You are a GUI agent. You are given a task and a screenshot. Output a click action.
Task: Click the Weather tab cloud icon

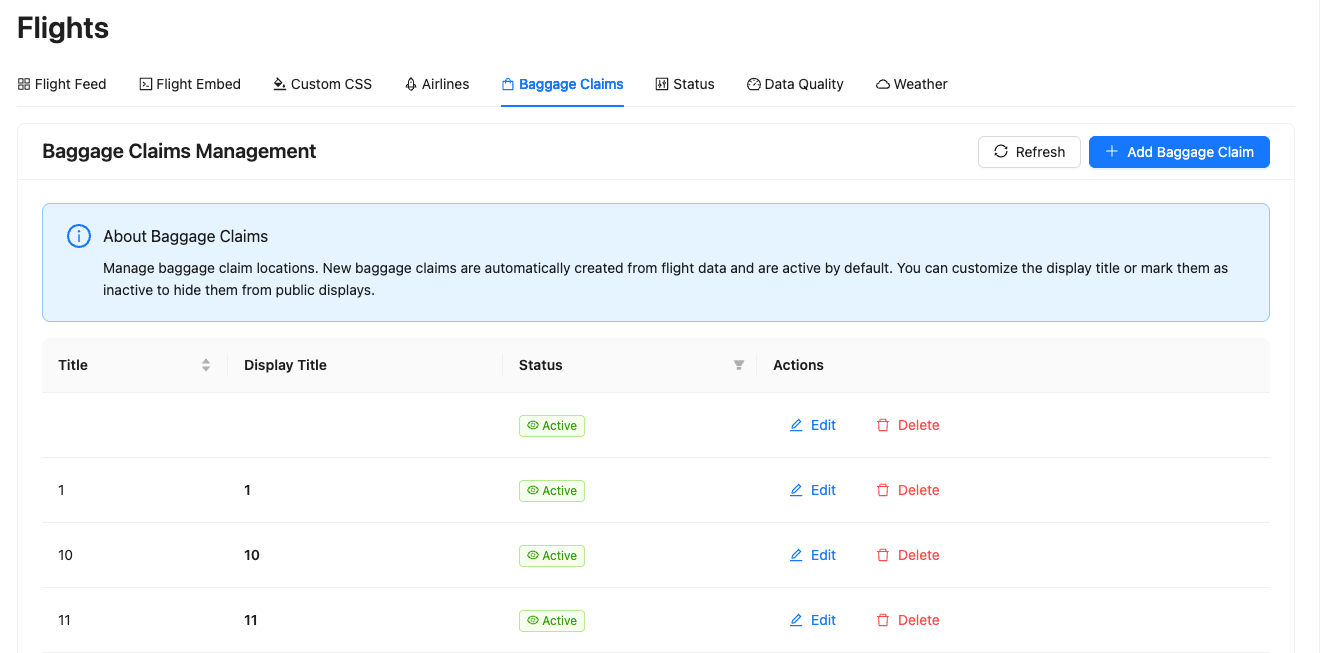[883, 85]
